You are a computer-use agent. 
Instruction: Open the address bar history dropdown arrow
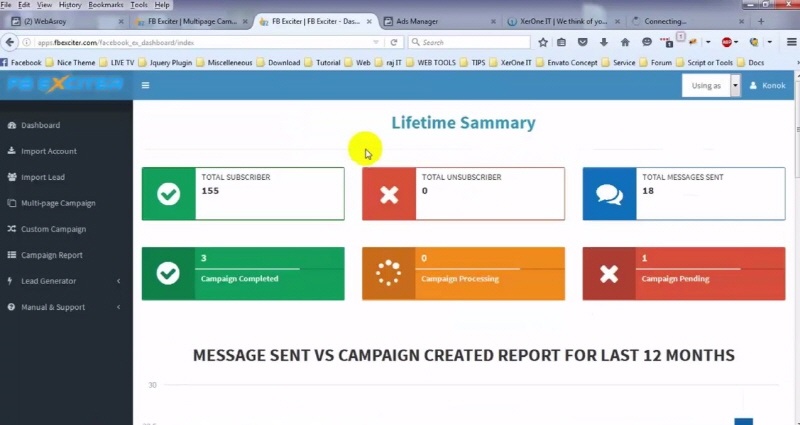point(376,42)
